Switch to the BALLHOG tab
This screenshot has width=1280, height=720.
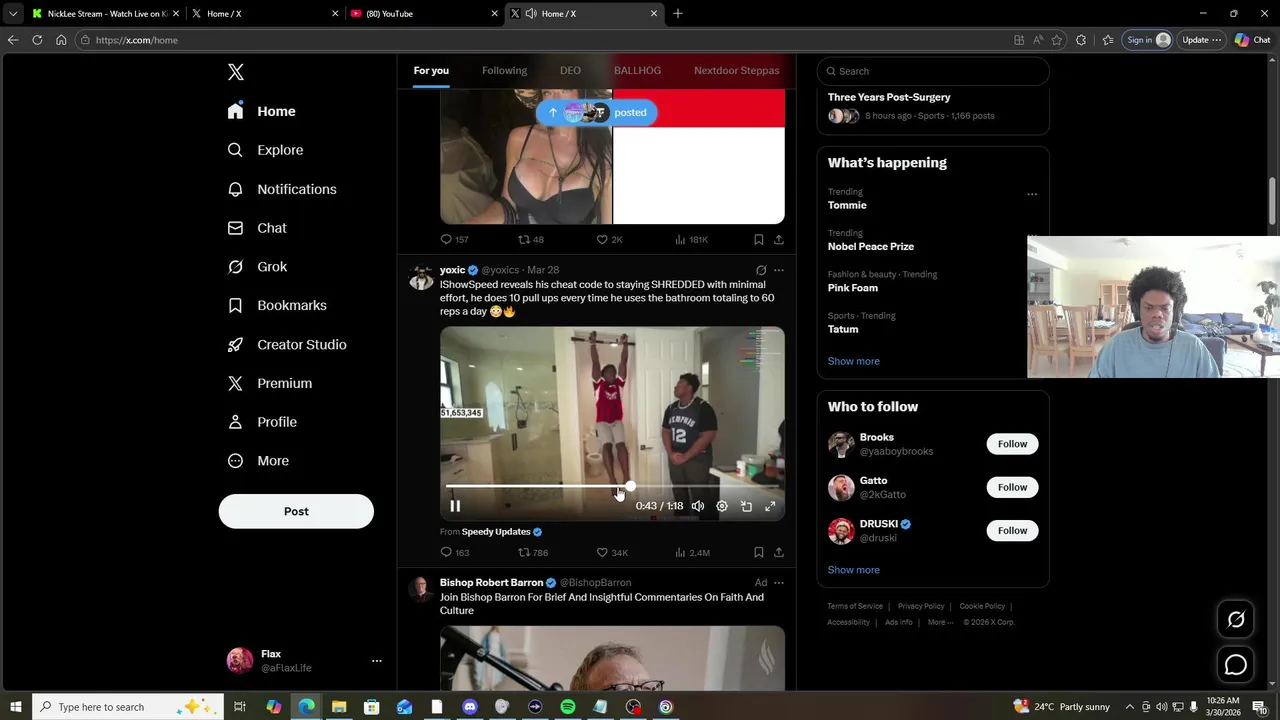[637, 70]
